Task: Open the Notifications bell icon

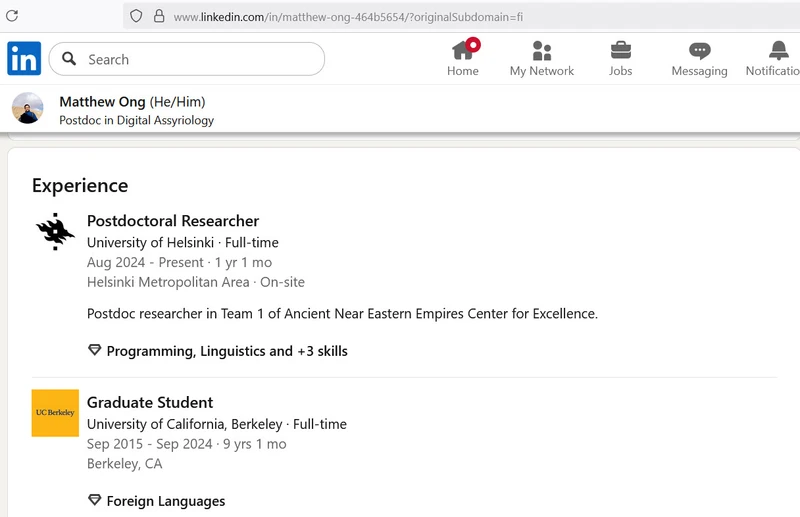Action: click(778, 51)
